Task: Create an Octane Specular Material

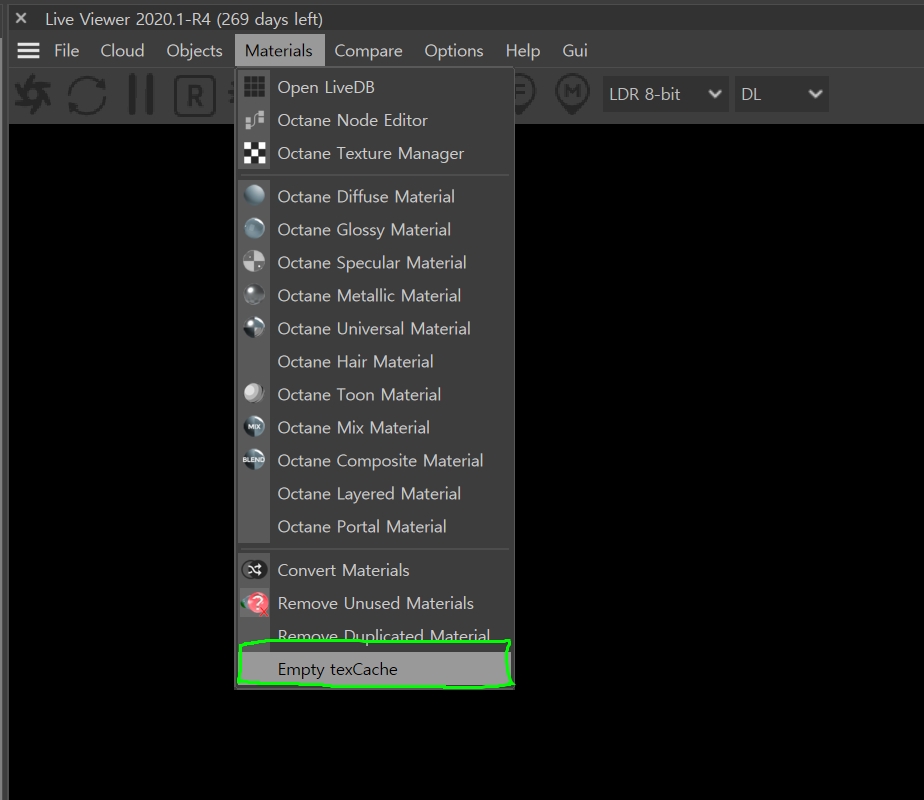Action: pyautogui.click(x=374, y=262)
